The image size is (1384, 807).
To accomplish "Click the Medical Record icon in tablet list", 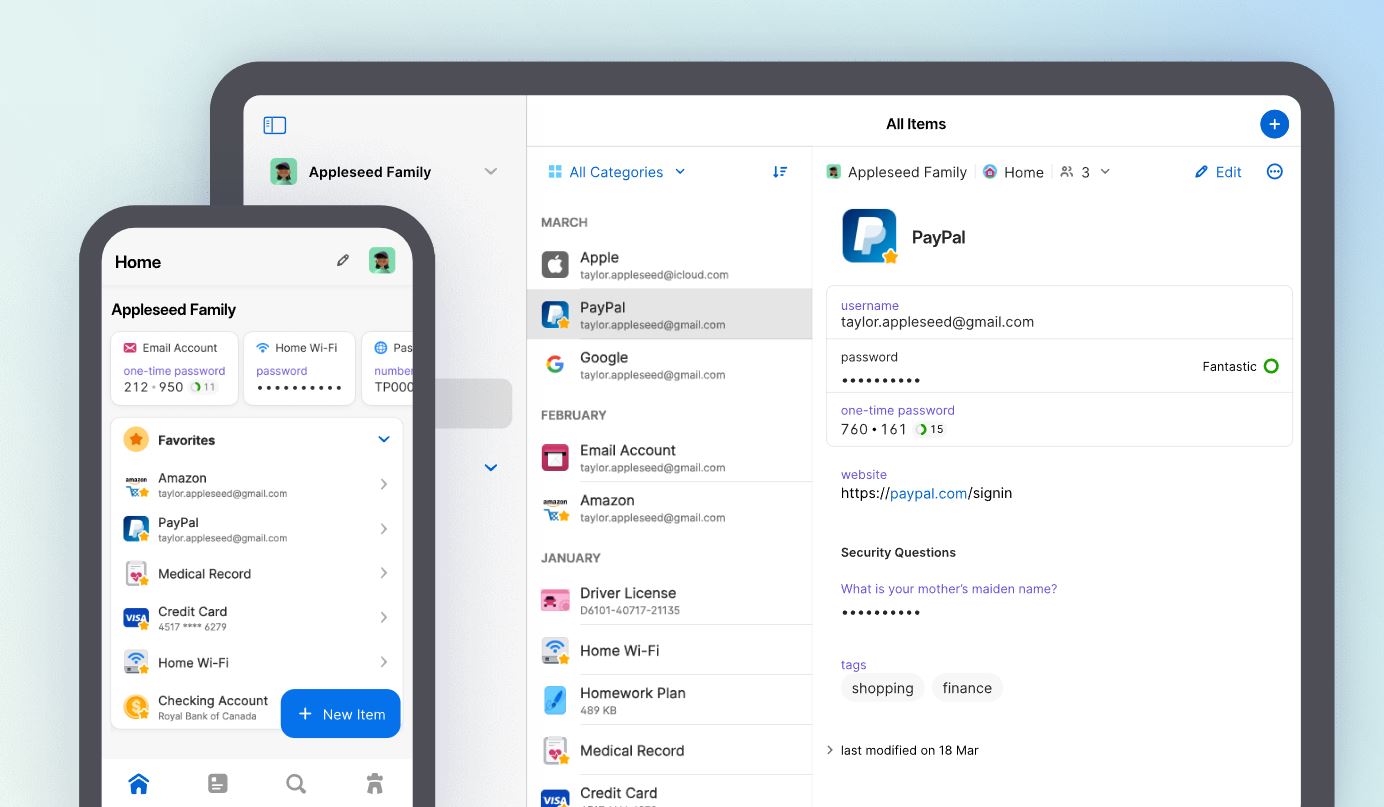I will [555, 750].
